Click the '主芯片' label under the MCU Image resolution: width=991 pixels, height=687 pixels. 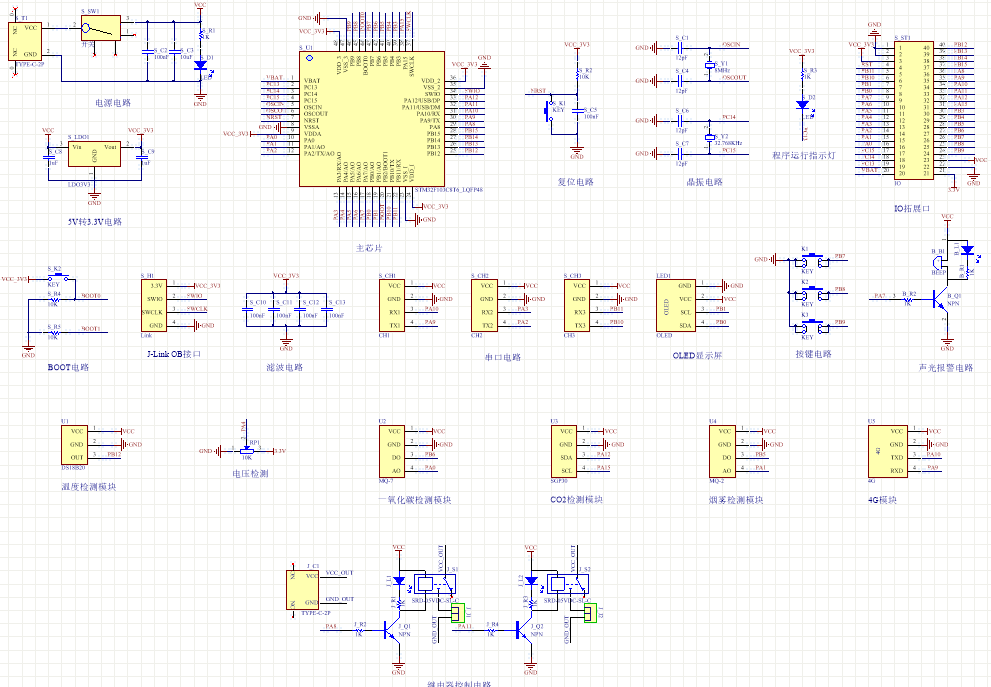point(369,248)
